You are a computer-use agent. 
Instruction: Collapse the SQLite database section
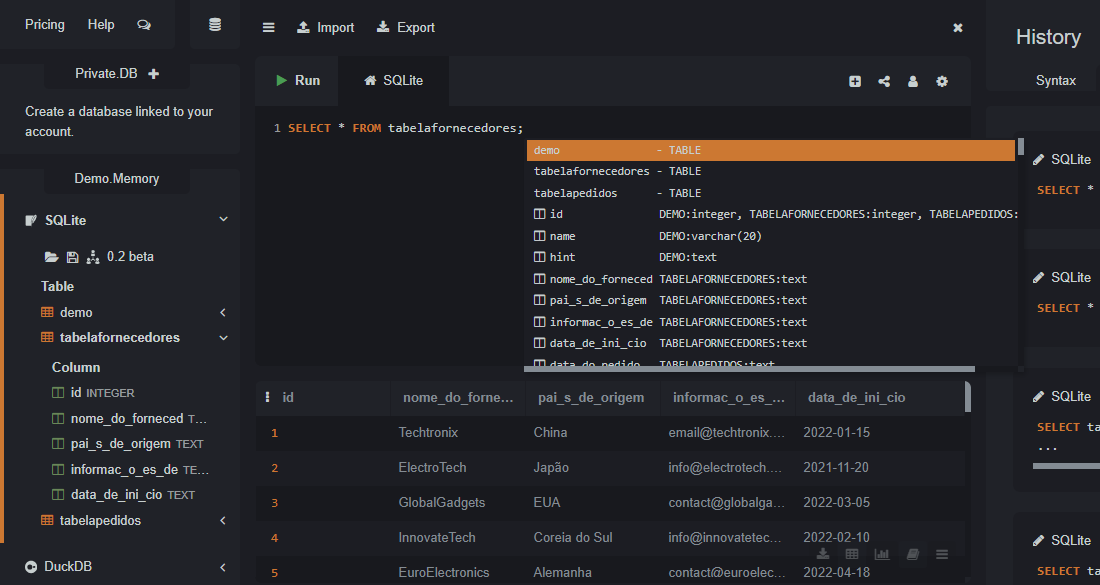223,220
